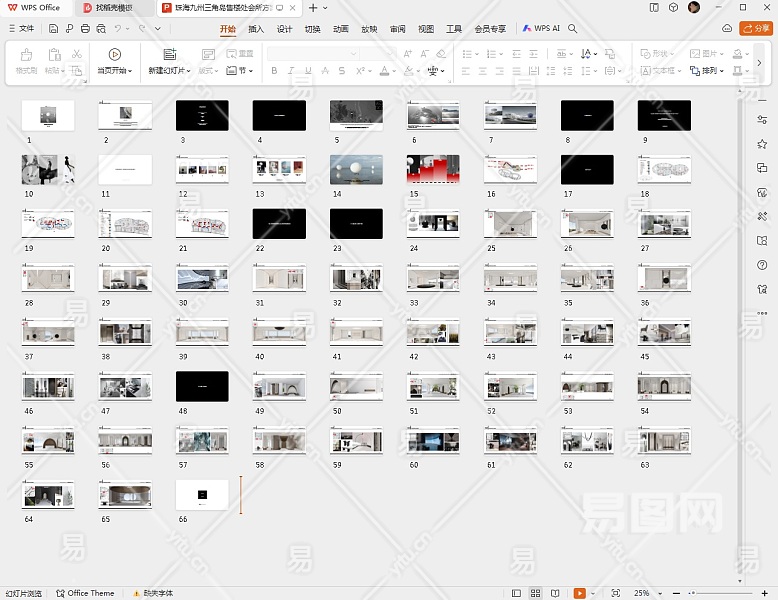Switch to normal view in status bar

(517, 593)
